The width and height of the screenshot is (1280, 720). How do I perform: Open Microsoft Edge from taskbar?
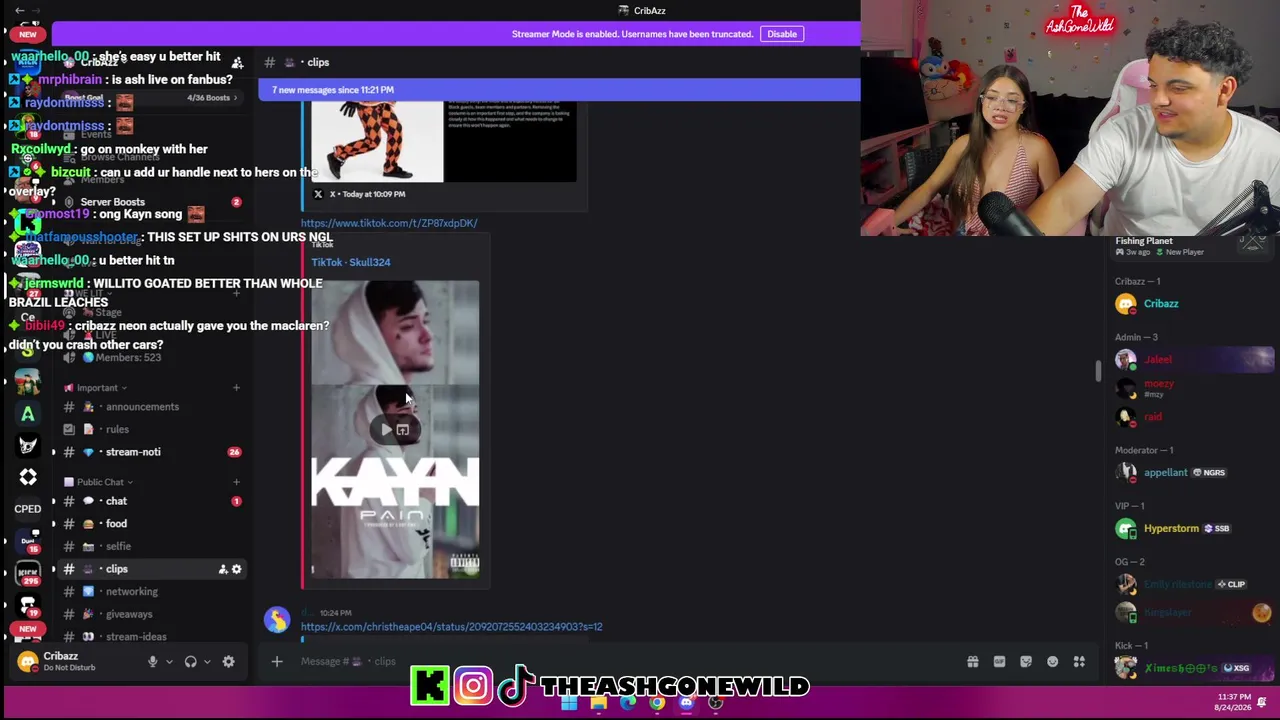pyautogui.click(x=627, y=703)
